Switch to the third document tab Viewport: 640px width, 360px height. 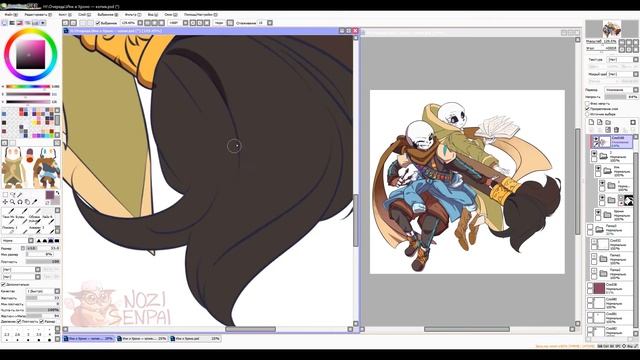(195, 339)
